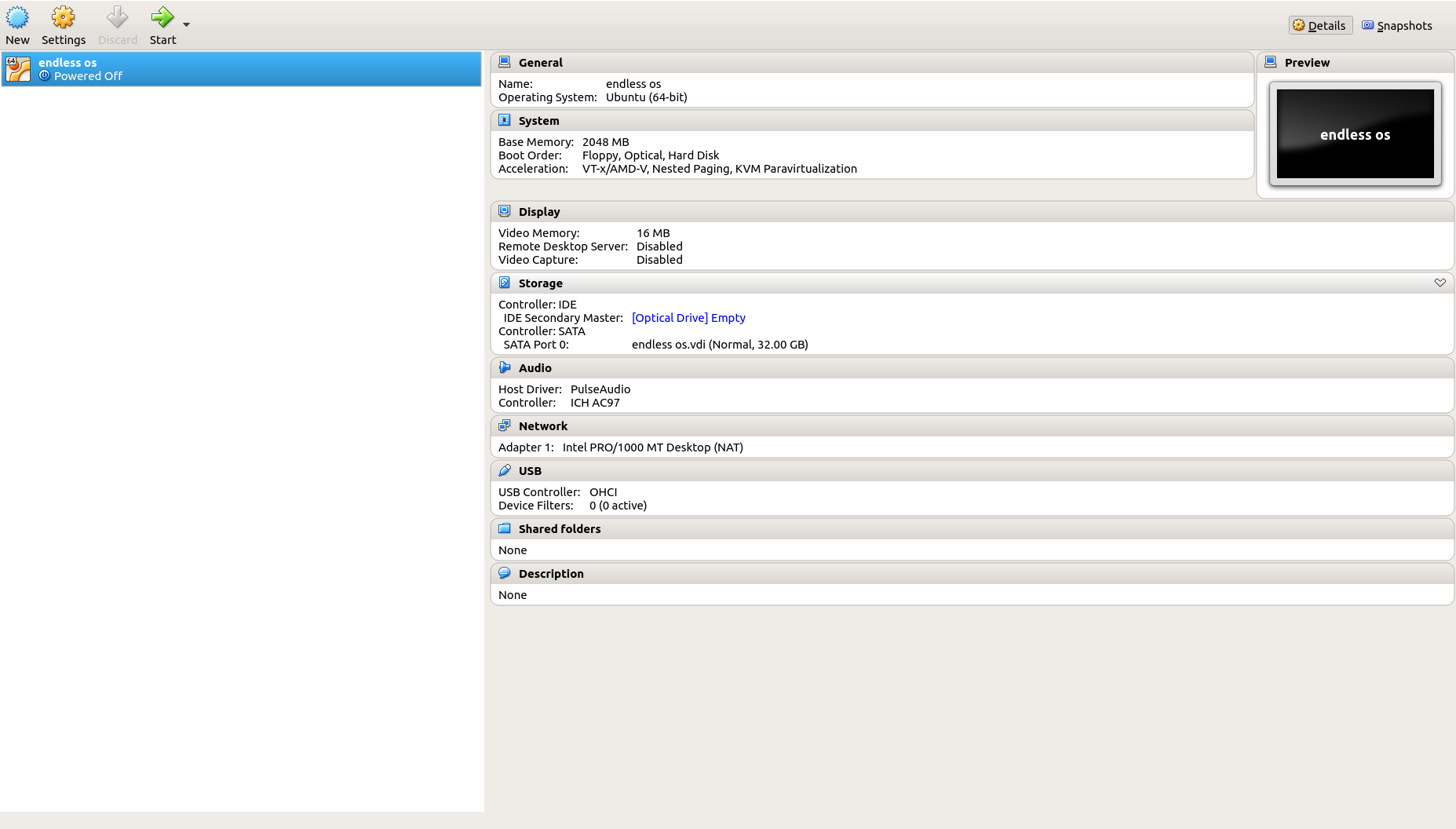Click the Preview section monitor icon
The width and height of the screenshot is (1456, 829).
(x=1271, y=62)
